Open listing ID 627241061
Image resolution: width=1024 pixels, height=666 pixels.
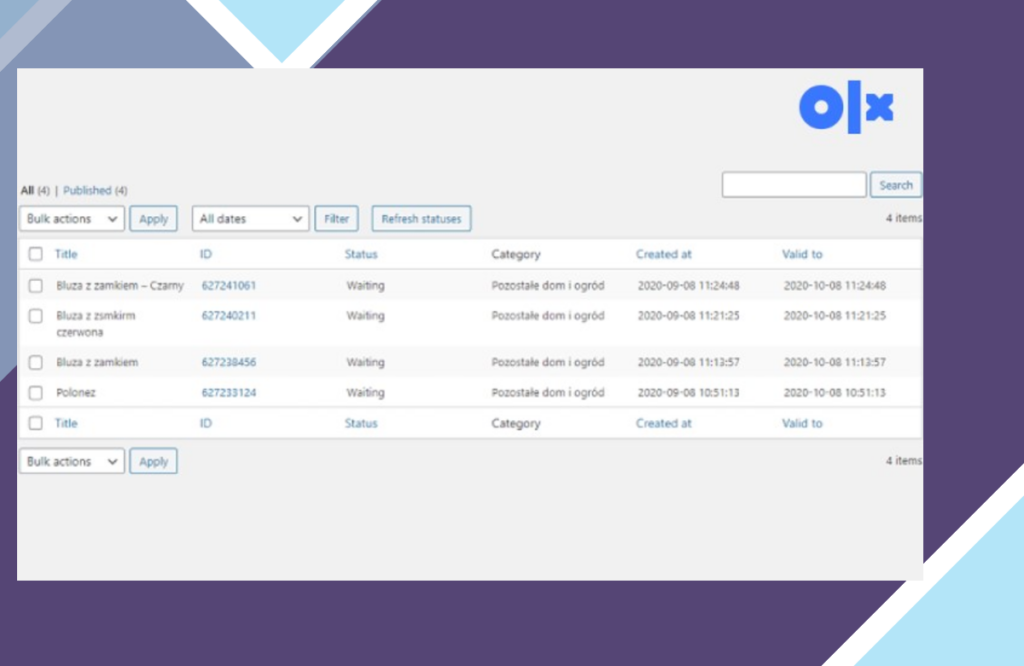click(x=229, y=286)
